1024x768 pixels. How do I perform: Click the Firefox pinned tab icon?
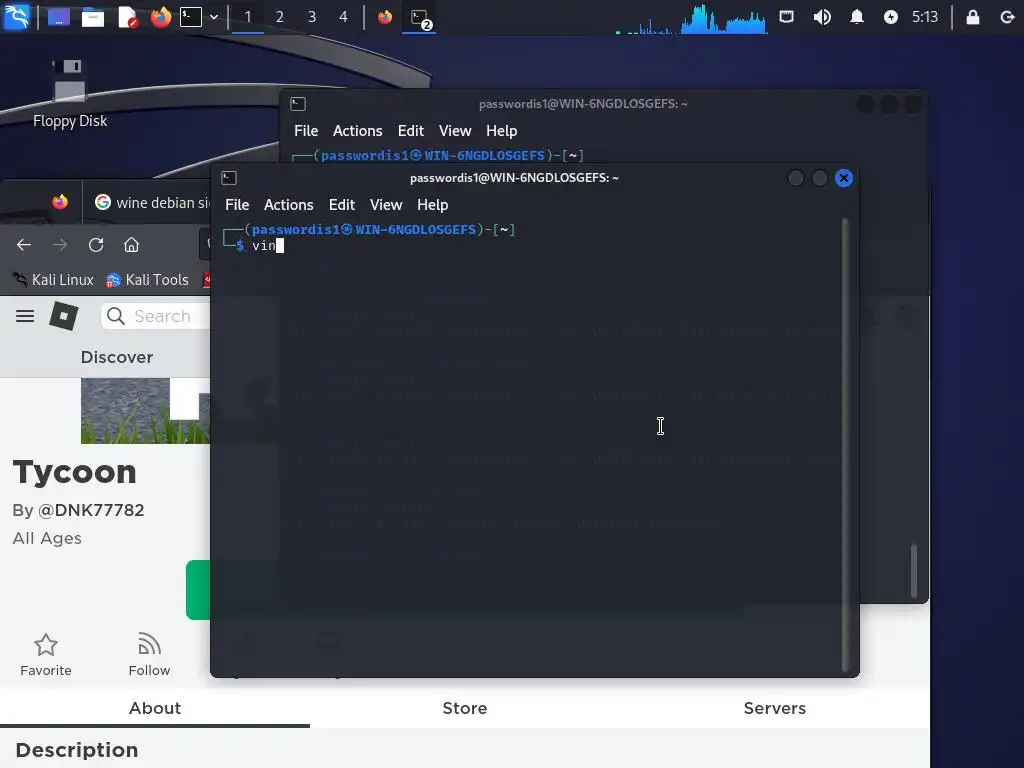(x=60, y=202)
